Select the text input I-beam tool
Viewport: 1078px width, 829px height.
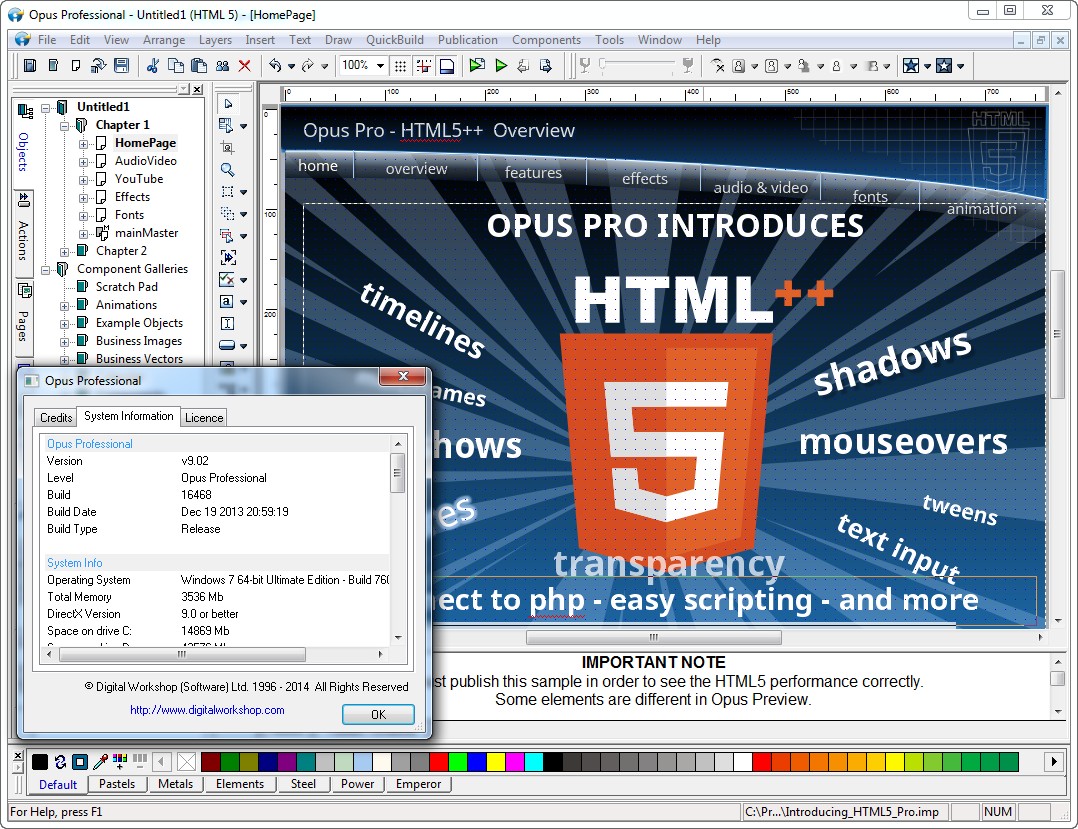click(227, 323)
